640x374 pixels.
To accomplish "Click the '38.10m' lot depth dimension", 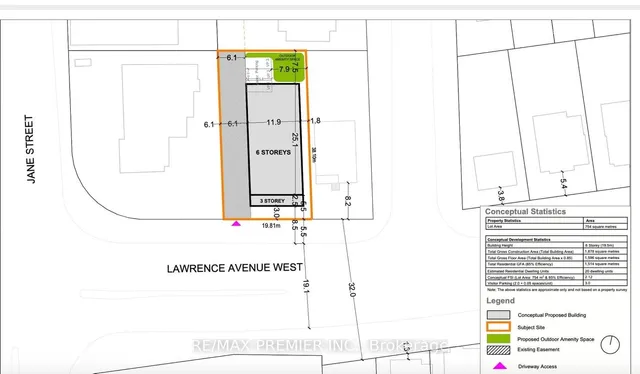I will pos(314,155).
